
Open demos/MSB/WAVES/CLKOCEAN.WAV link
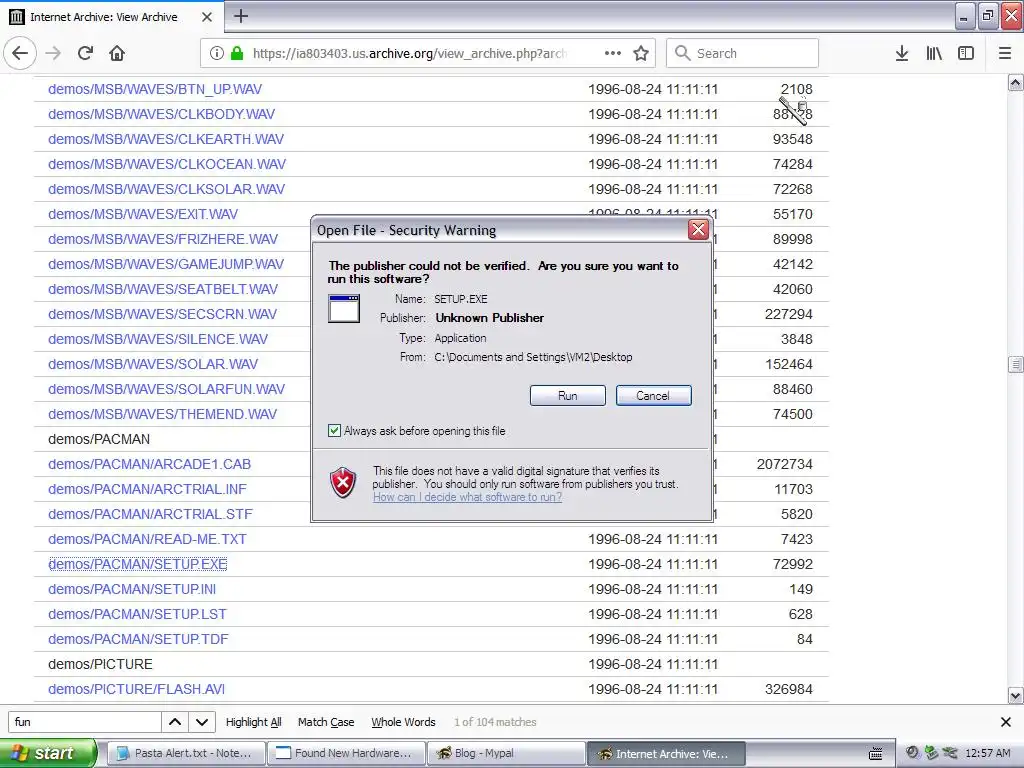[167, 164]
